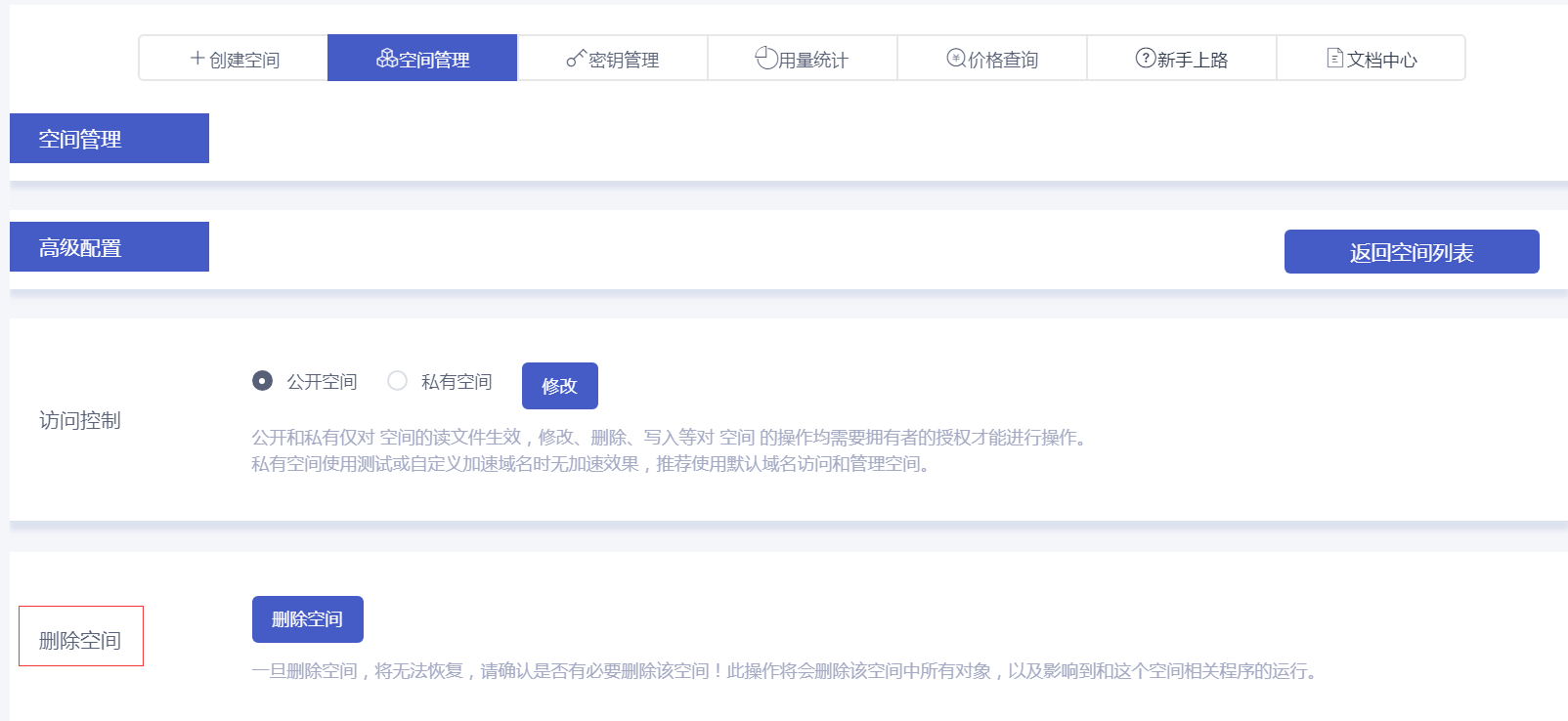This screenshot has width=1568, height=721.
Task: Click the plus icon of 创建空间
Action: click(x=197, y=59)
